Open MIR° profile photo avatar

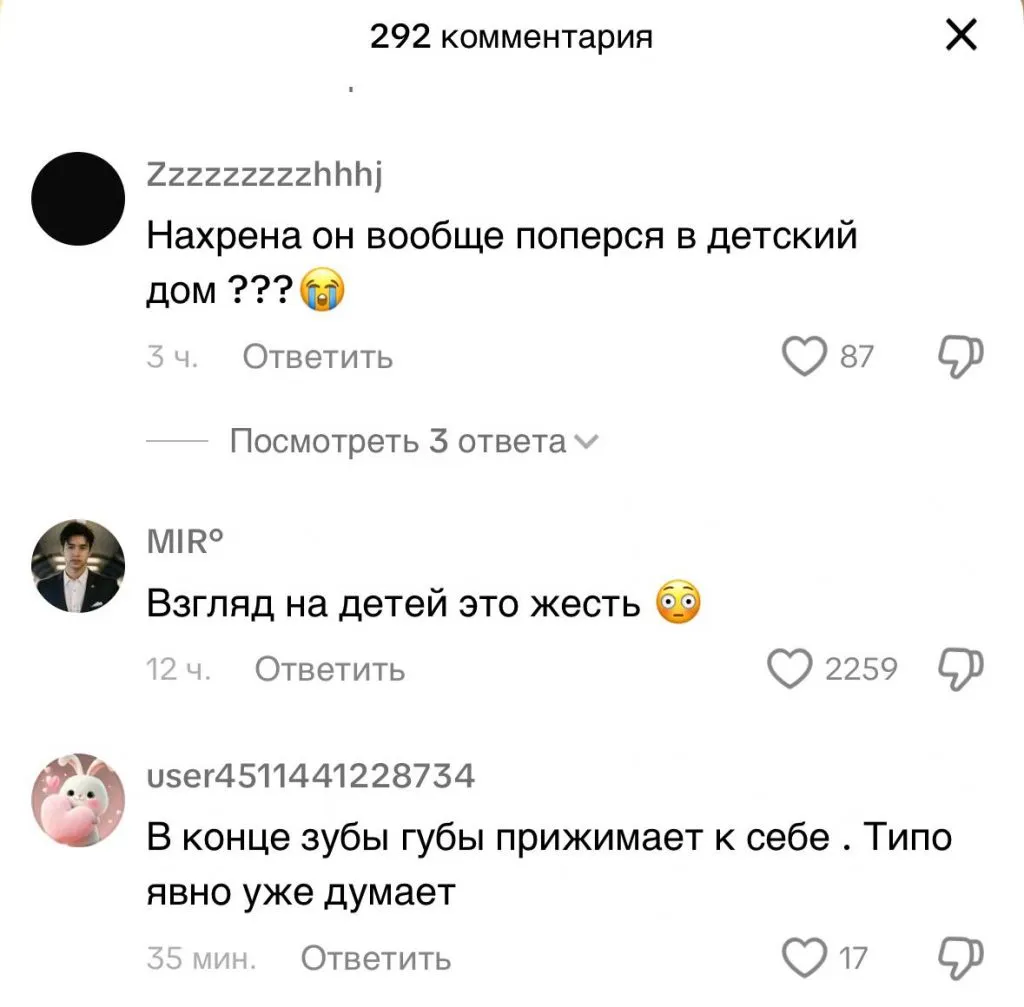coord(78,566)
